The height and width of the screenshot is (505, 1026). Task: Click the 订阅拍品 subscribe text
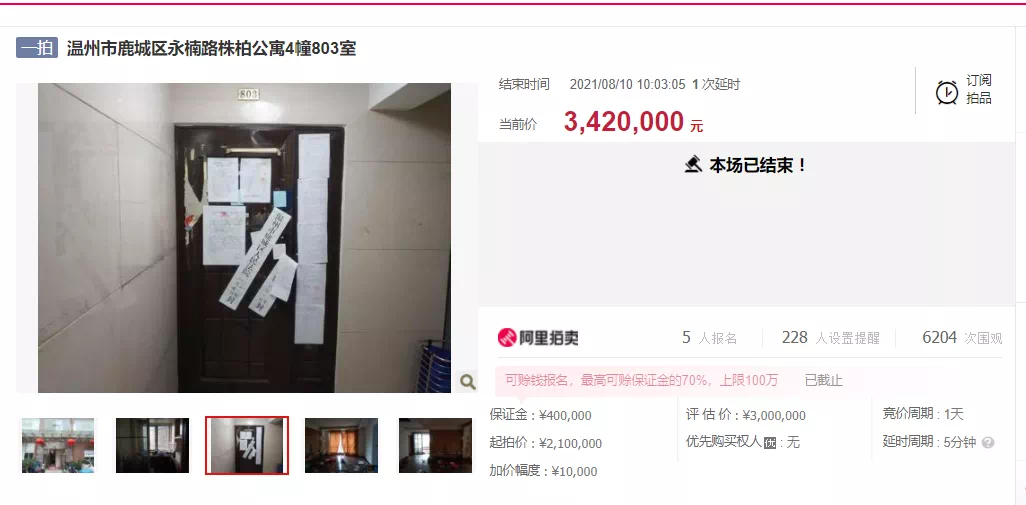[979, 90]
